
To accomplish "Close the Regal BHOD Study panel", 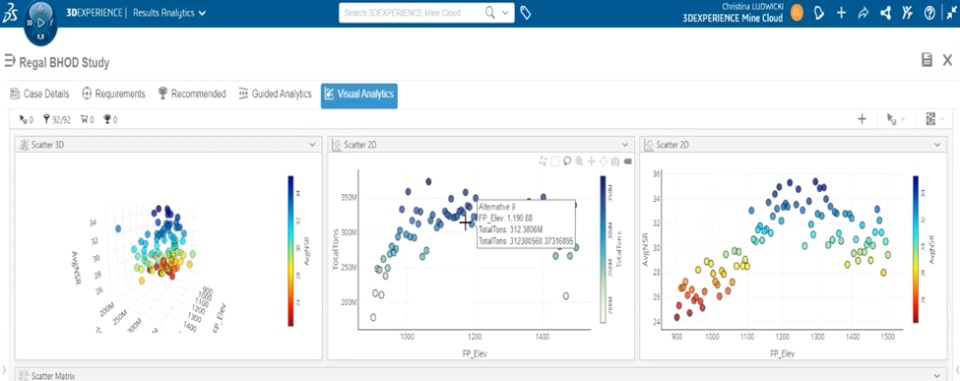I will [947, 59].
